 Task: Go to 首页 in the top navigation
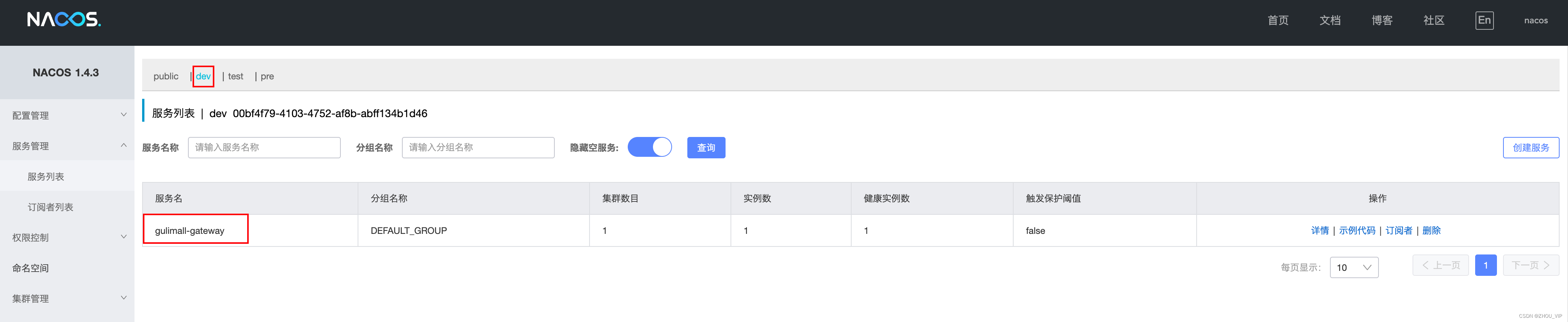pyautogui.click(x=1278, y=20)
